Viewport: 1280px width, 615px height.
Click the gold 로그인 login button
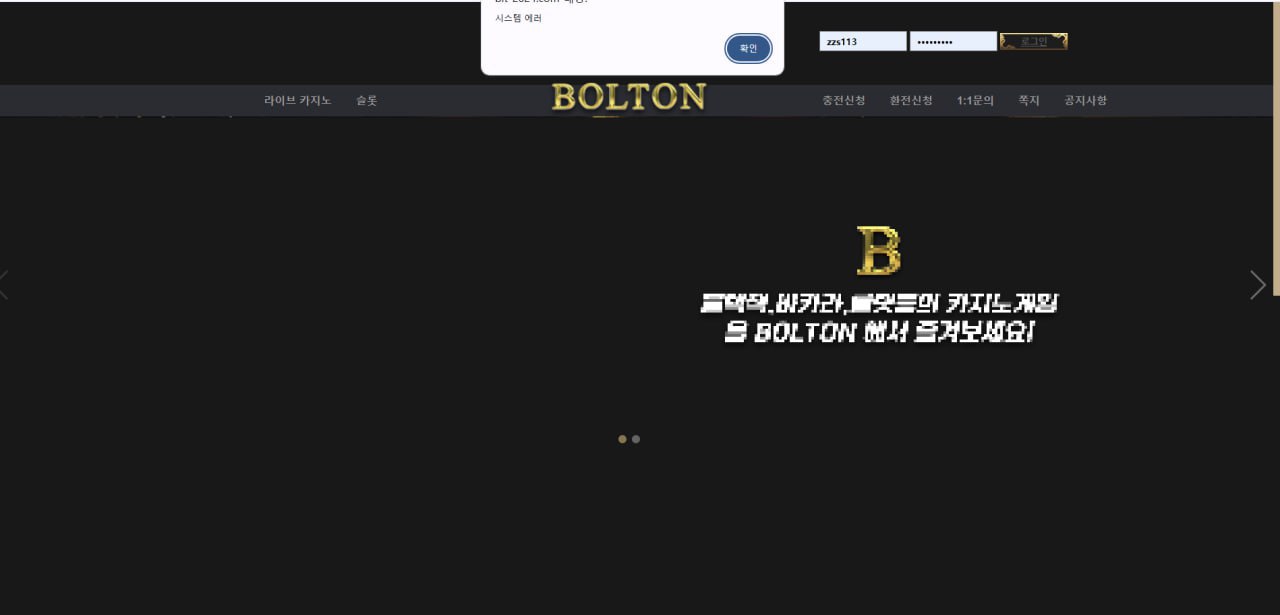[1033, 41]
